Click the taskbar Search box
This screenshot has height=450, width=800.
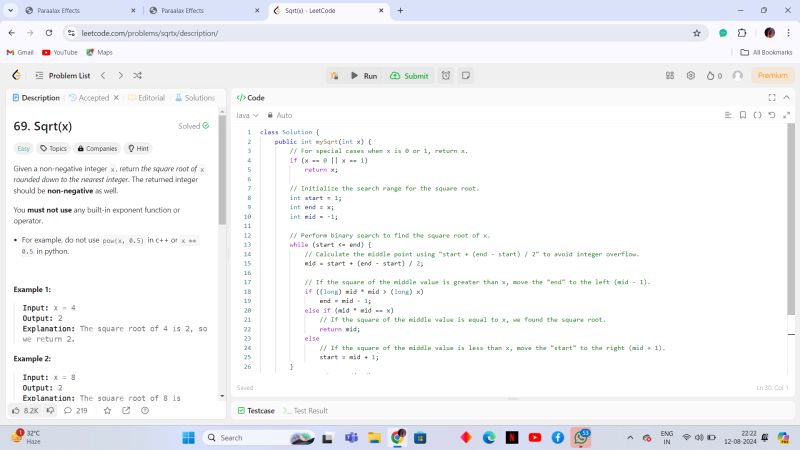[x=260, y=438]
